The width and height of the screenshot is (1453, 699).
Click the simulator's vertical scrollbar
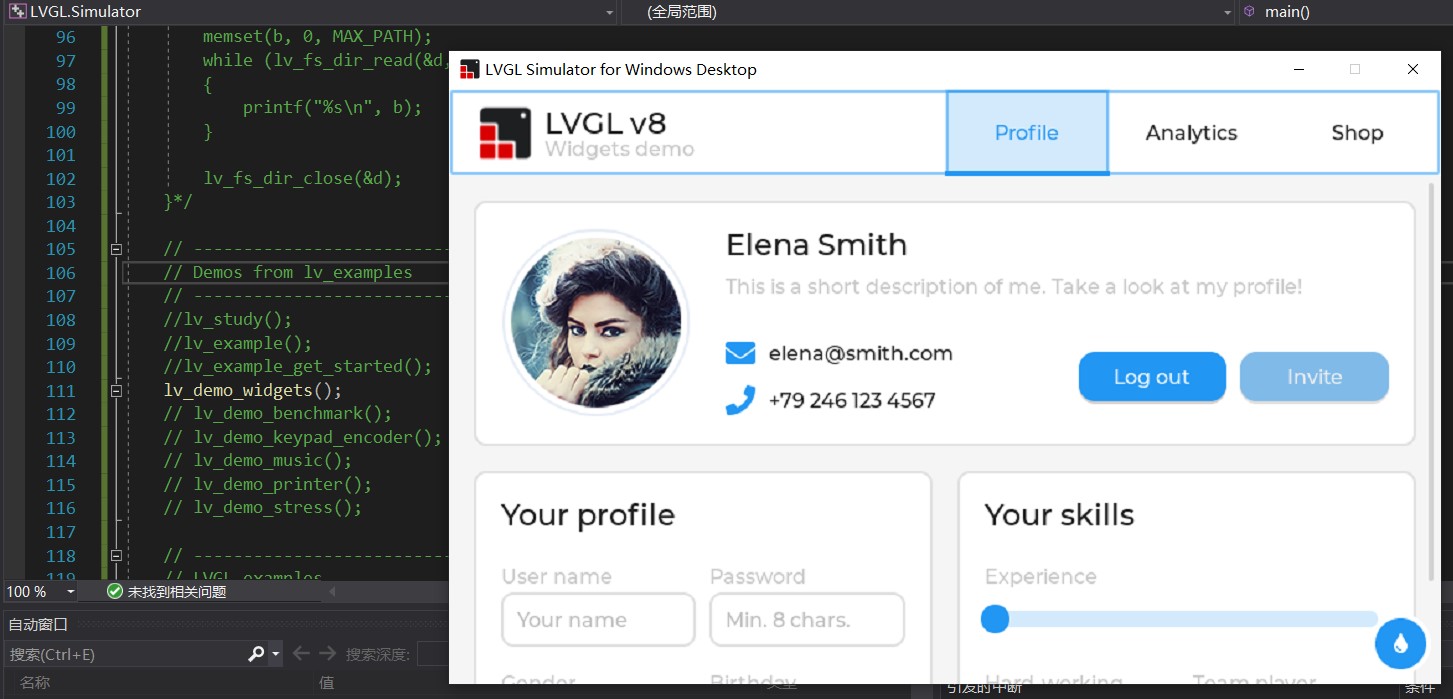(1432, 380)
